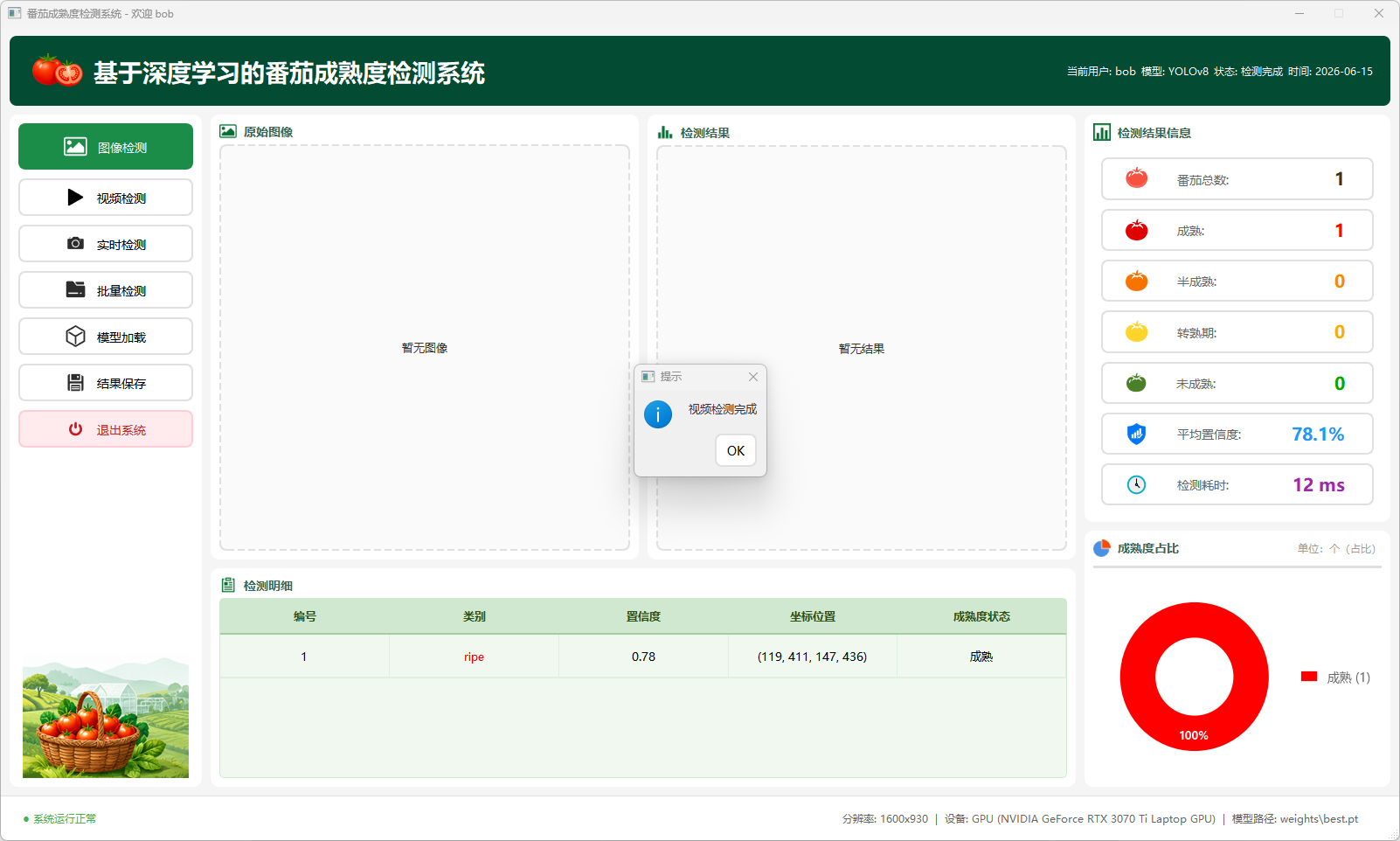Launch 实时检测 real-time detection
Viewport: 1400px width, 841px height.
pyautogui.click(x=106, y=244)
